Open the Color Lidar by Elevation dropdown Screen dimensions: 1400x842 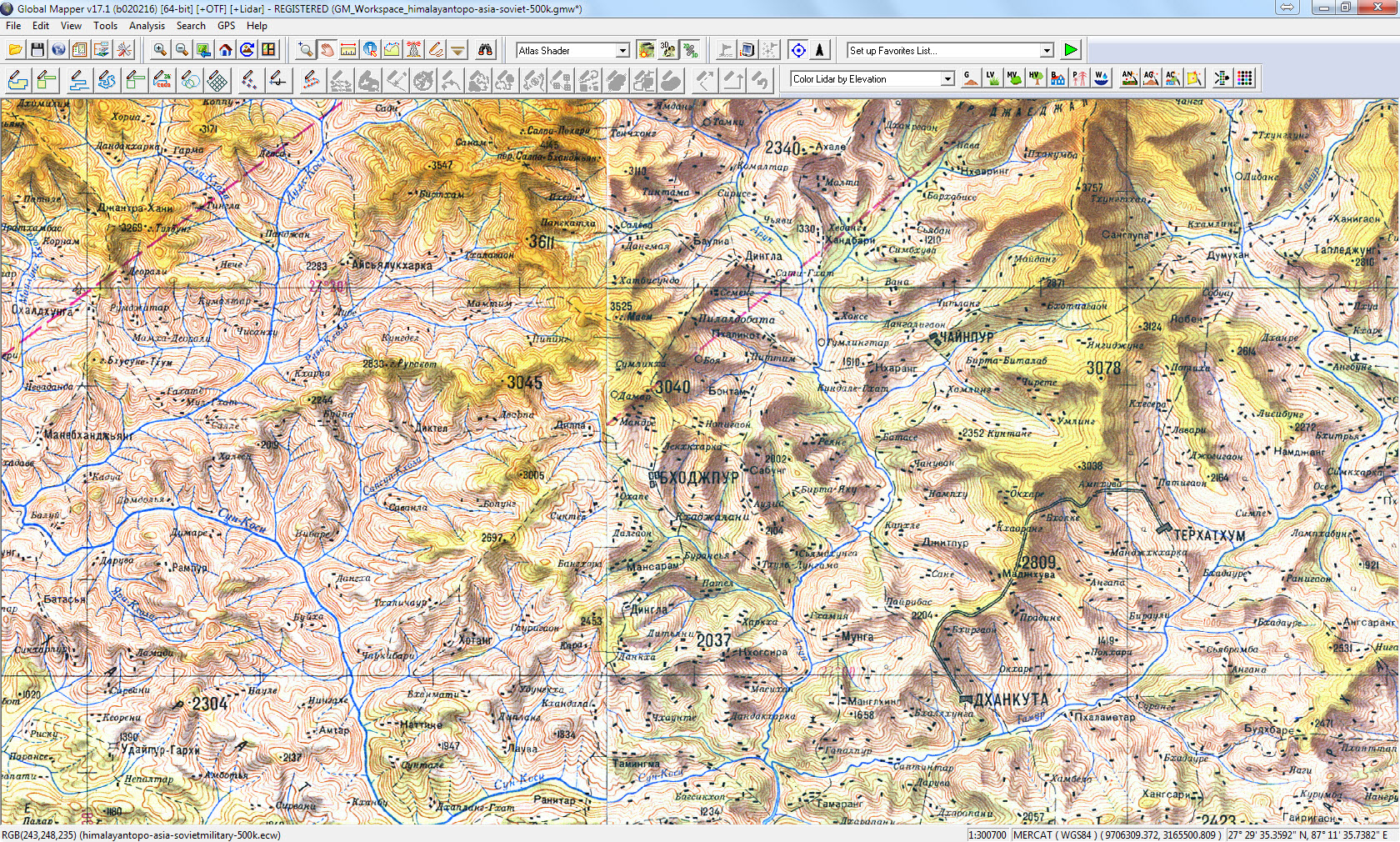point(947,79)
